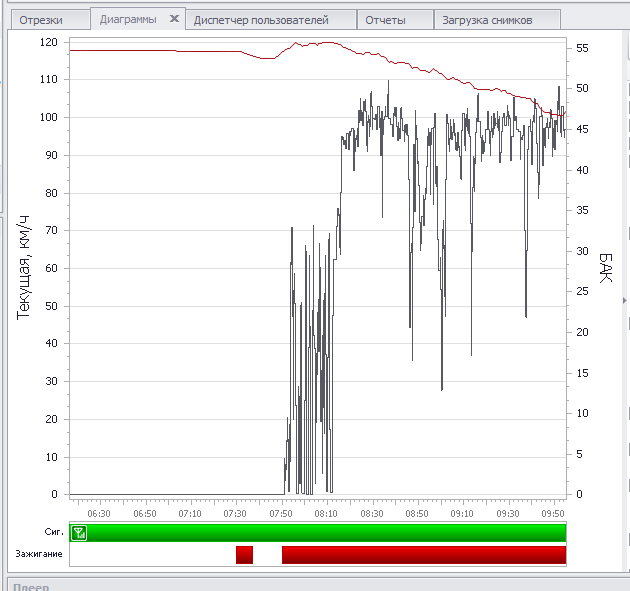630x591 pixels.
Task: Click the Зажигание row label
Action: pyautogui.click(x=39, y=554)
